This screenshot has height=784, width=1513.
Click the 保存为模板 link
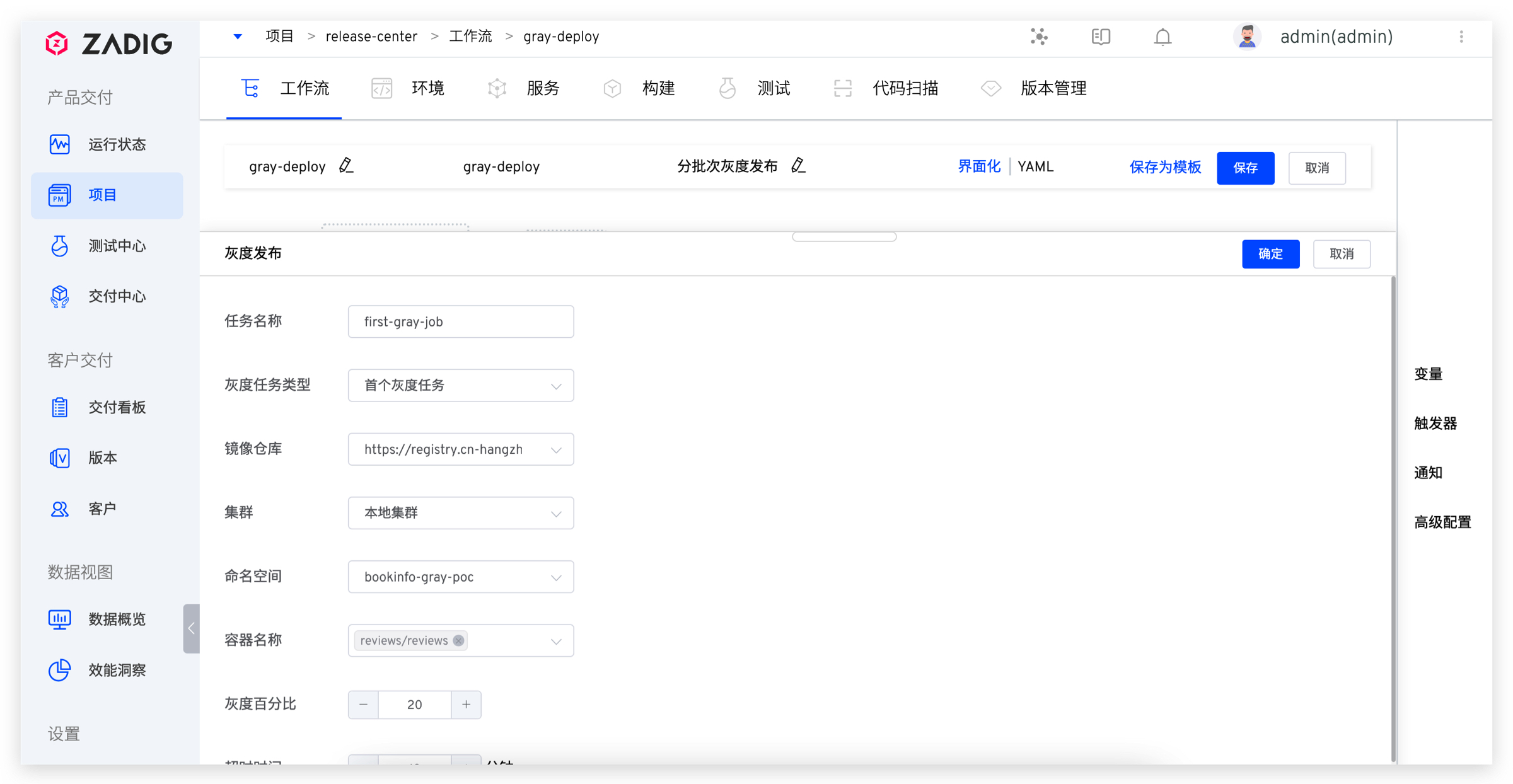click(1165, 168)
